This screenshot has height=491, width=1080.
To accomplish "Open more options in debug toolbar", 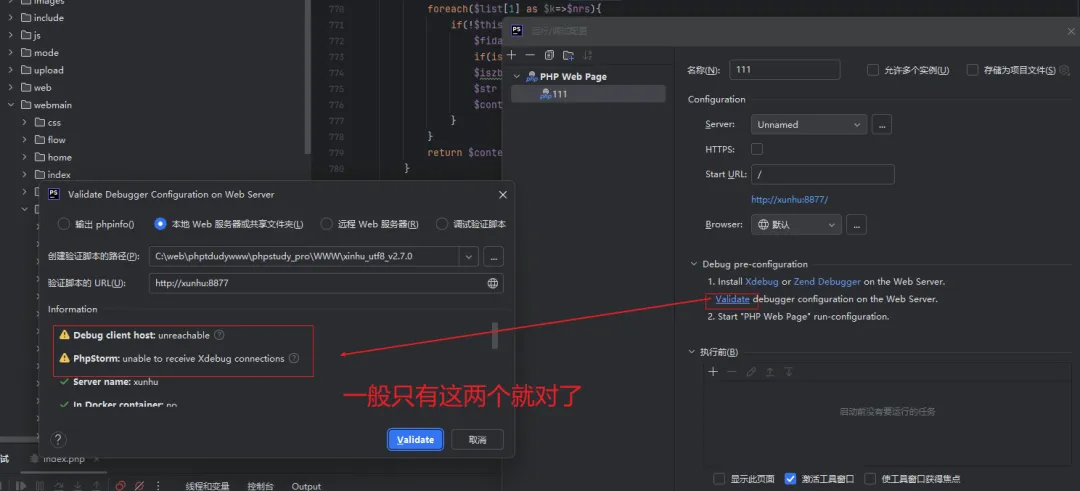I will click(158, 485).
